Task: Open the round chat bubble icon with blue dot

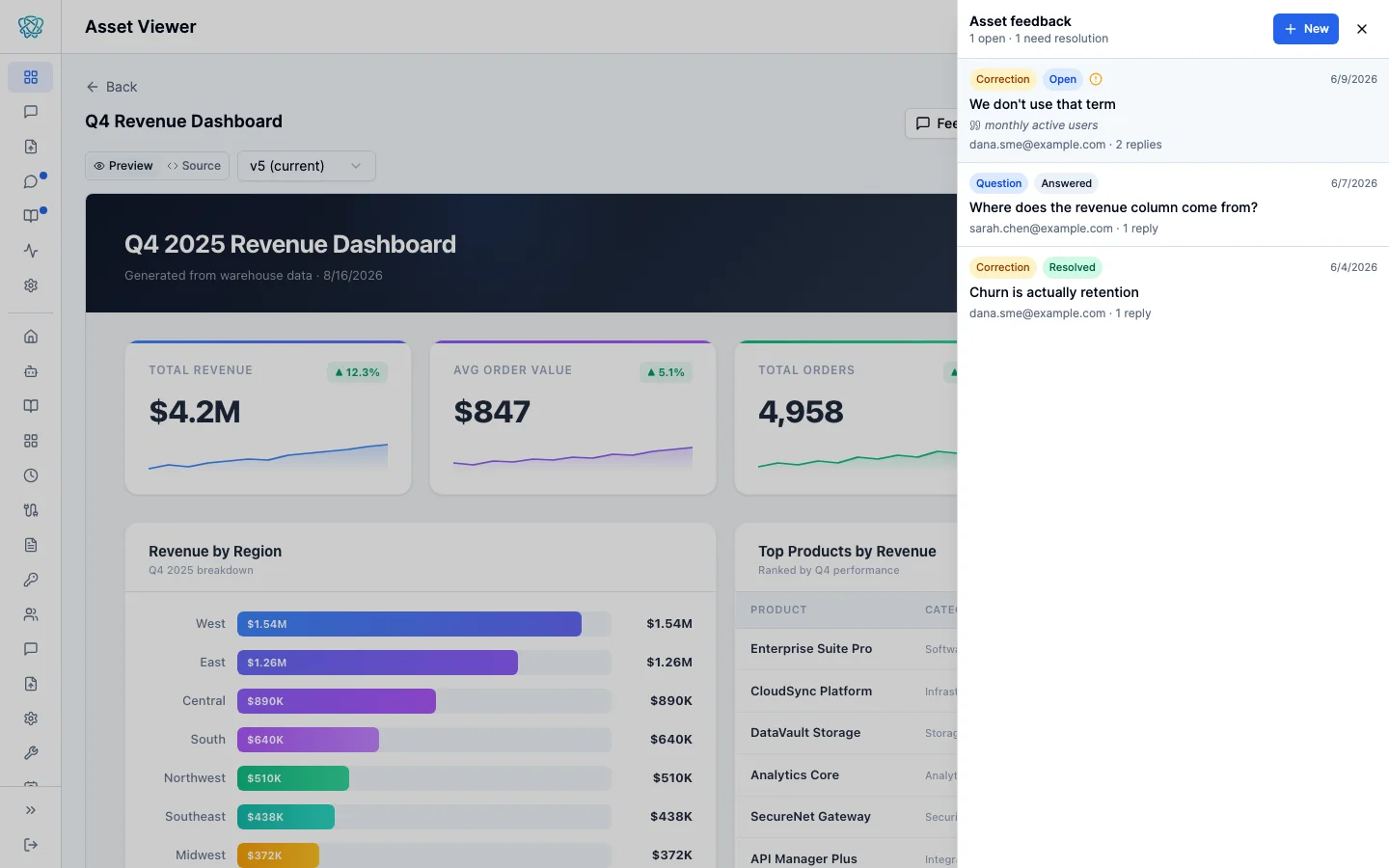Action: [x=31, y=181]
